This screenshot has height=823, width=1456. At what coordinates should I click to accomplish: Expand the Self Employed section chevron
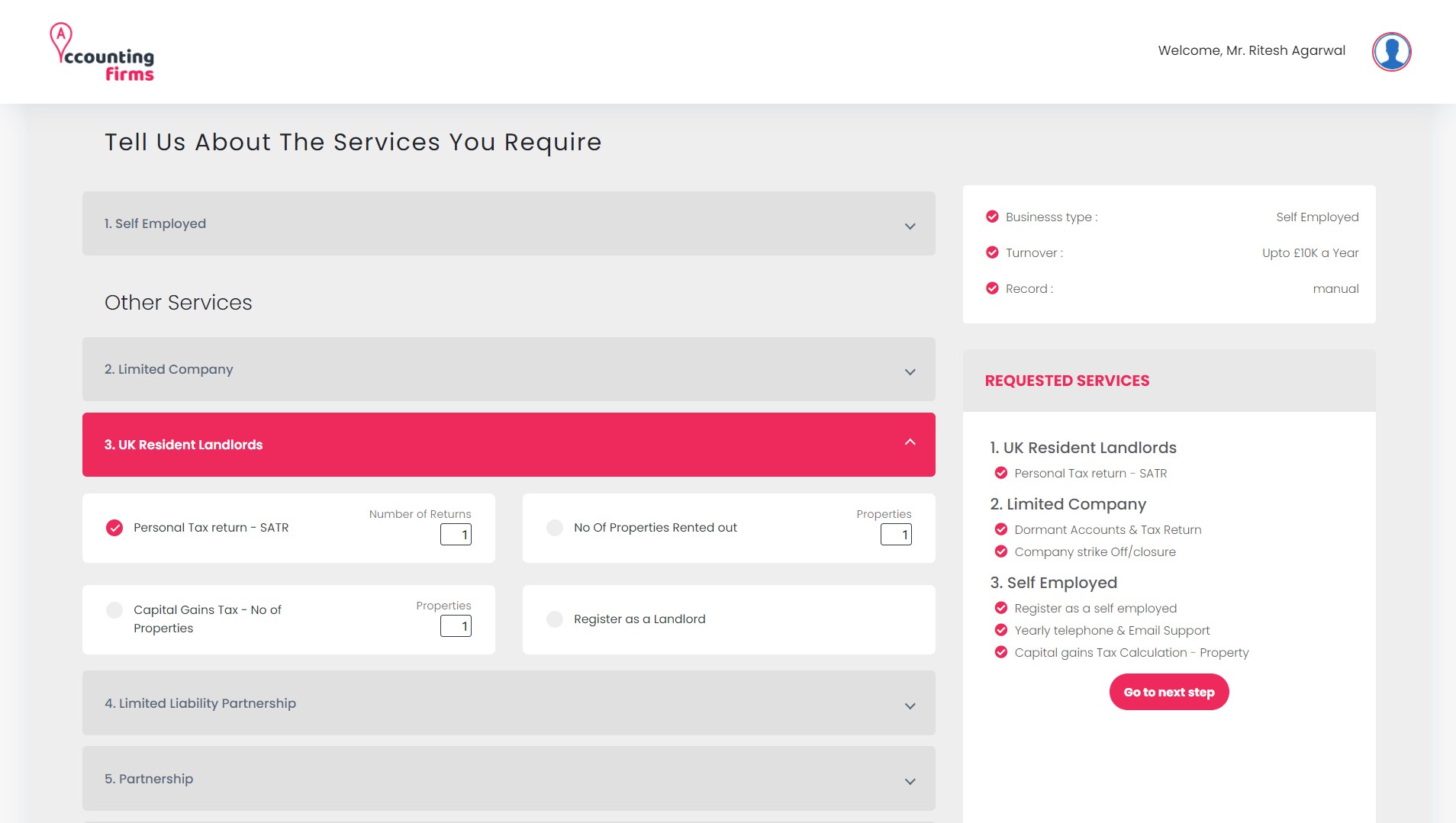pyautogui.click(x=910, y=227)
